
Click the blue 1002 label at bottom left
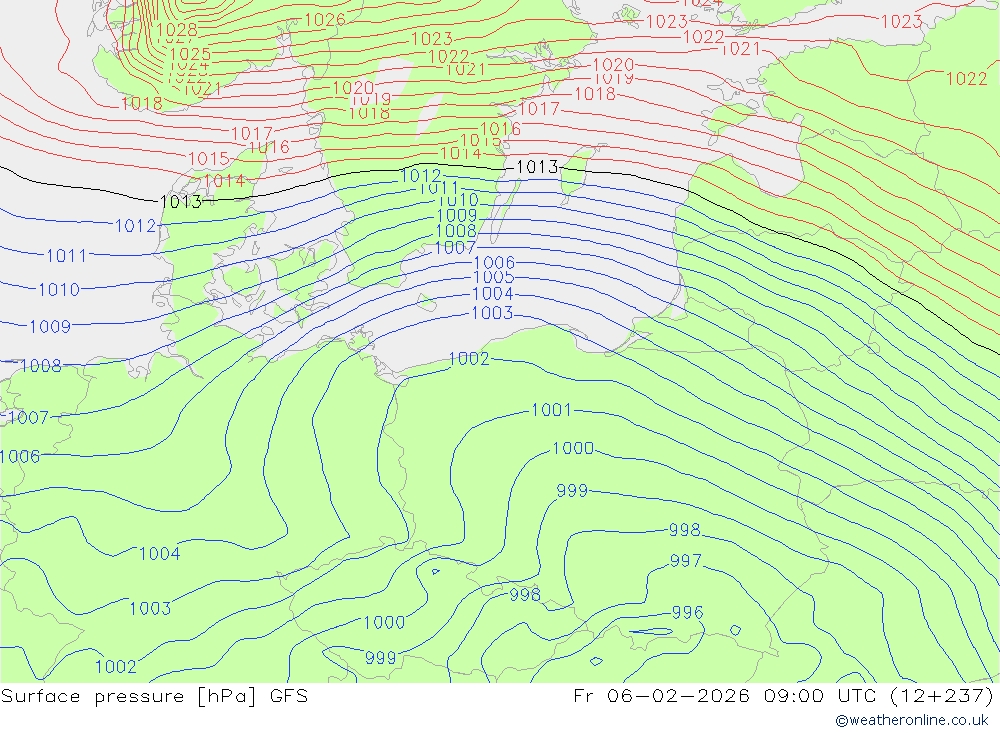(115, 667)
